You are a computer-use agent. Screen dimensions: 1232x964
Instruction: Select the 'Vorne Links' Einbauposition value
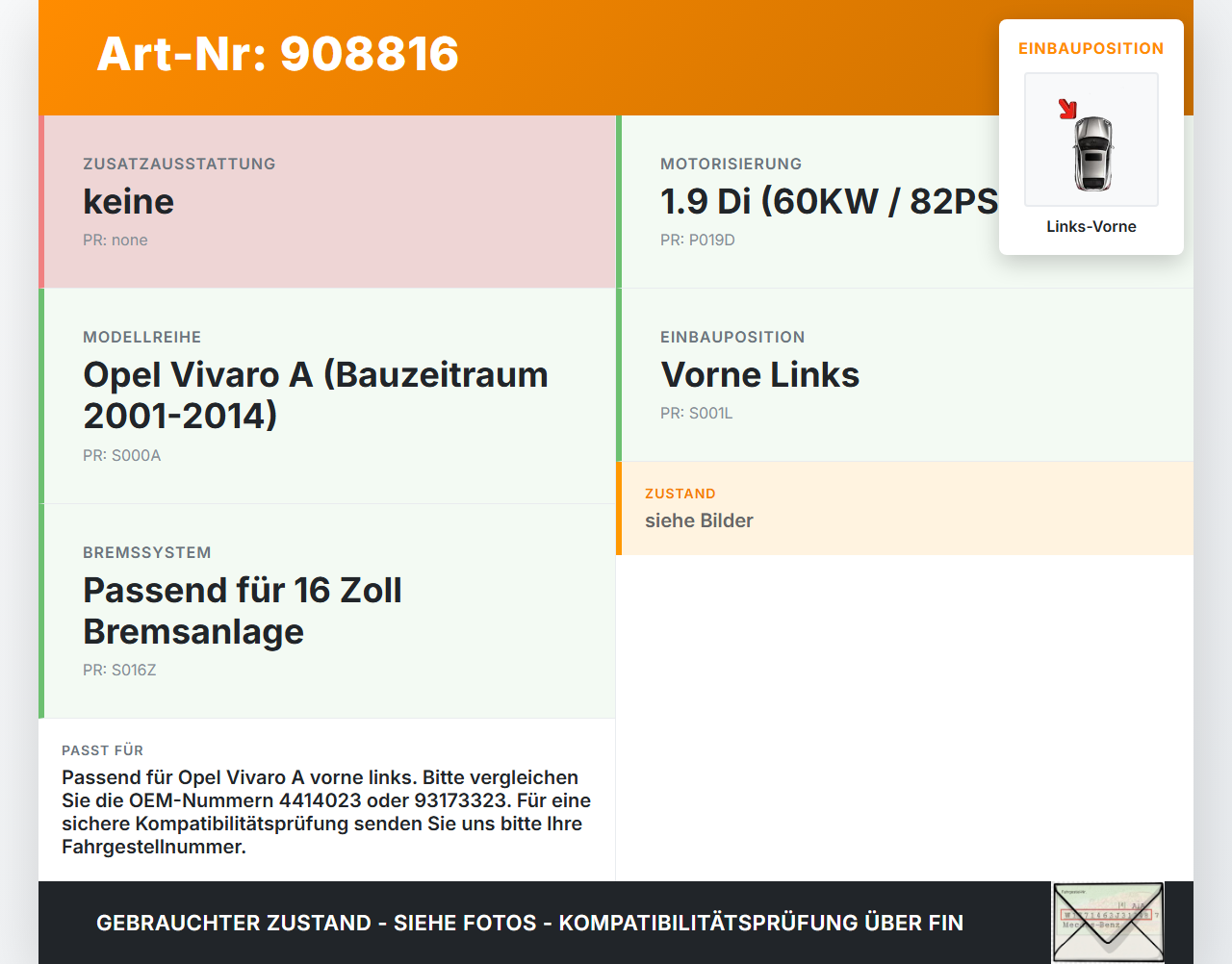[760, 374]
